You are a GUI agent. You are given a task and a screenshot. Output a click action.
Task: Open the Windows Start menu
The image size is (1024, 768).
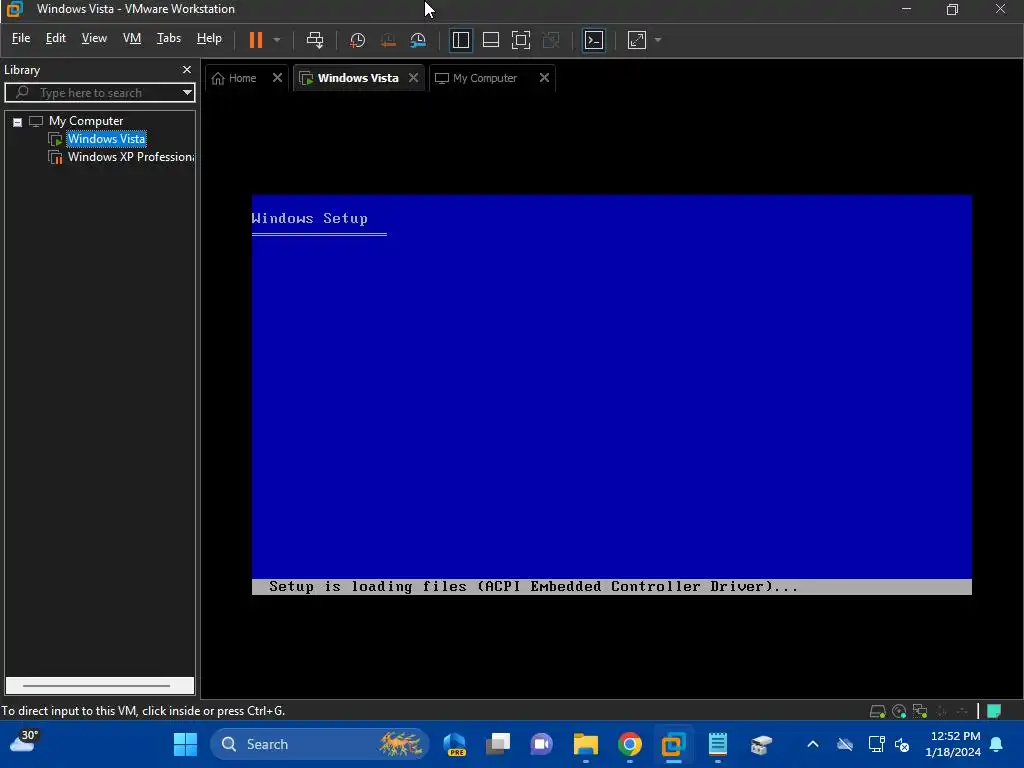tap(185, 744)
